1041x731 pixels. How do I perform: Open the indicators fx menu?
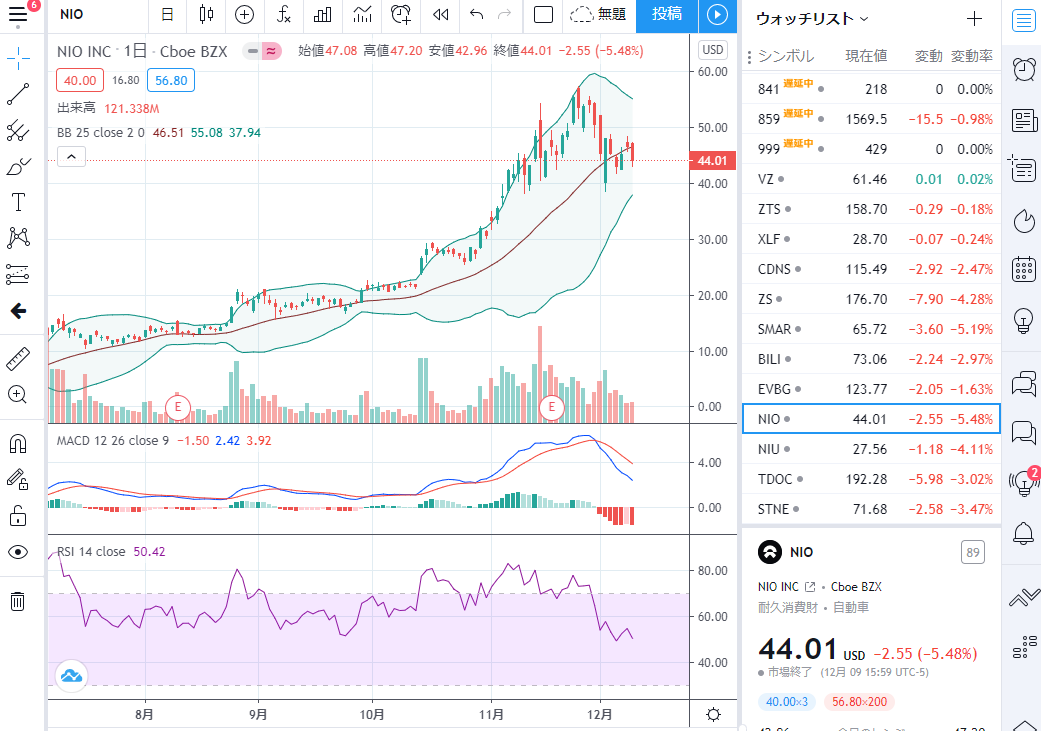pyautogui.click(x=283, y=15)
